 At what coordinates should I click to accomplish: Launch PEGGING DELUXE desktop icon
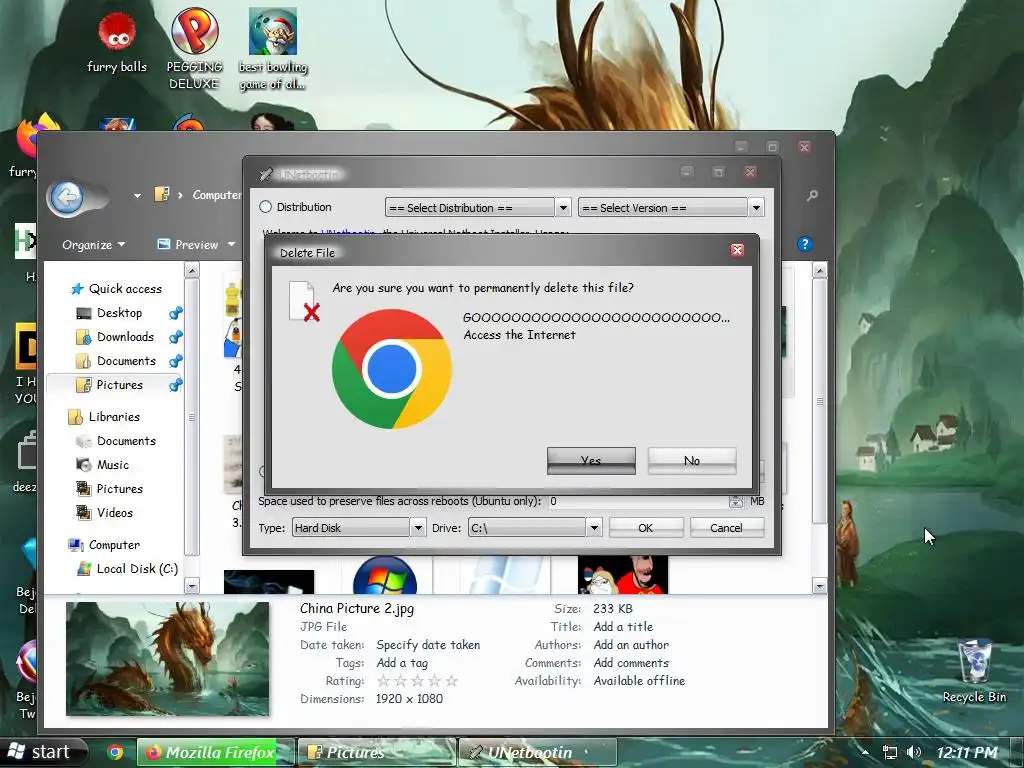[x=194, y=49]
